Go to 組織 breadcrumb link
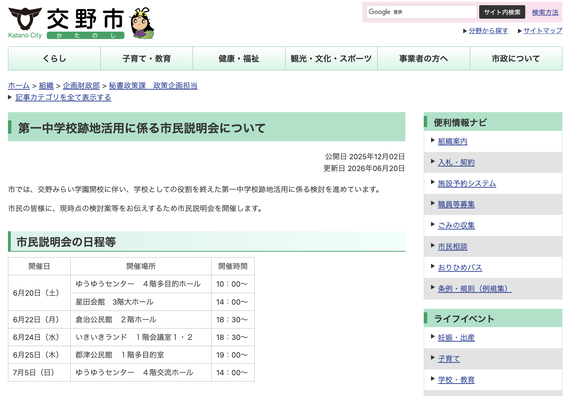This screenshot has width=580, height=396. coord(46,86)
